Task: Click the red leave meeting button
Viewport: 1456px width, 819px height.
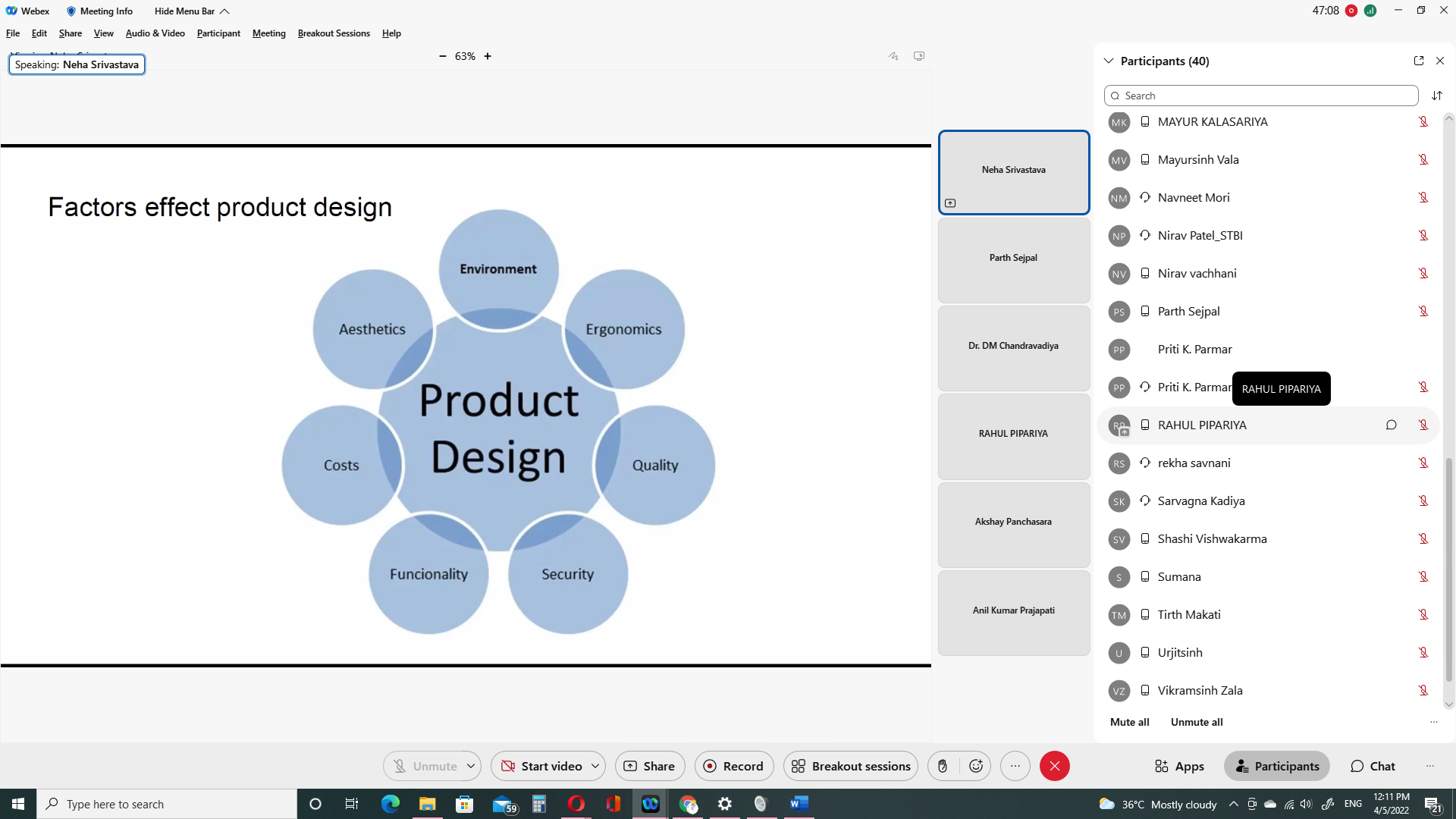Action: (x=1054, y=766)
